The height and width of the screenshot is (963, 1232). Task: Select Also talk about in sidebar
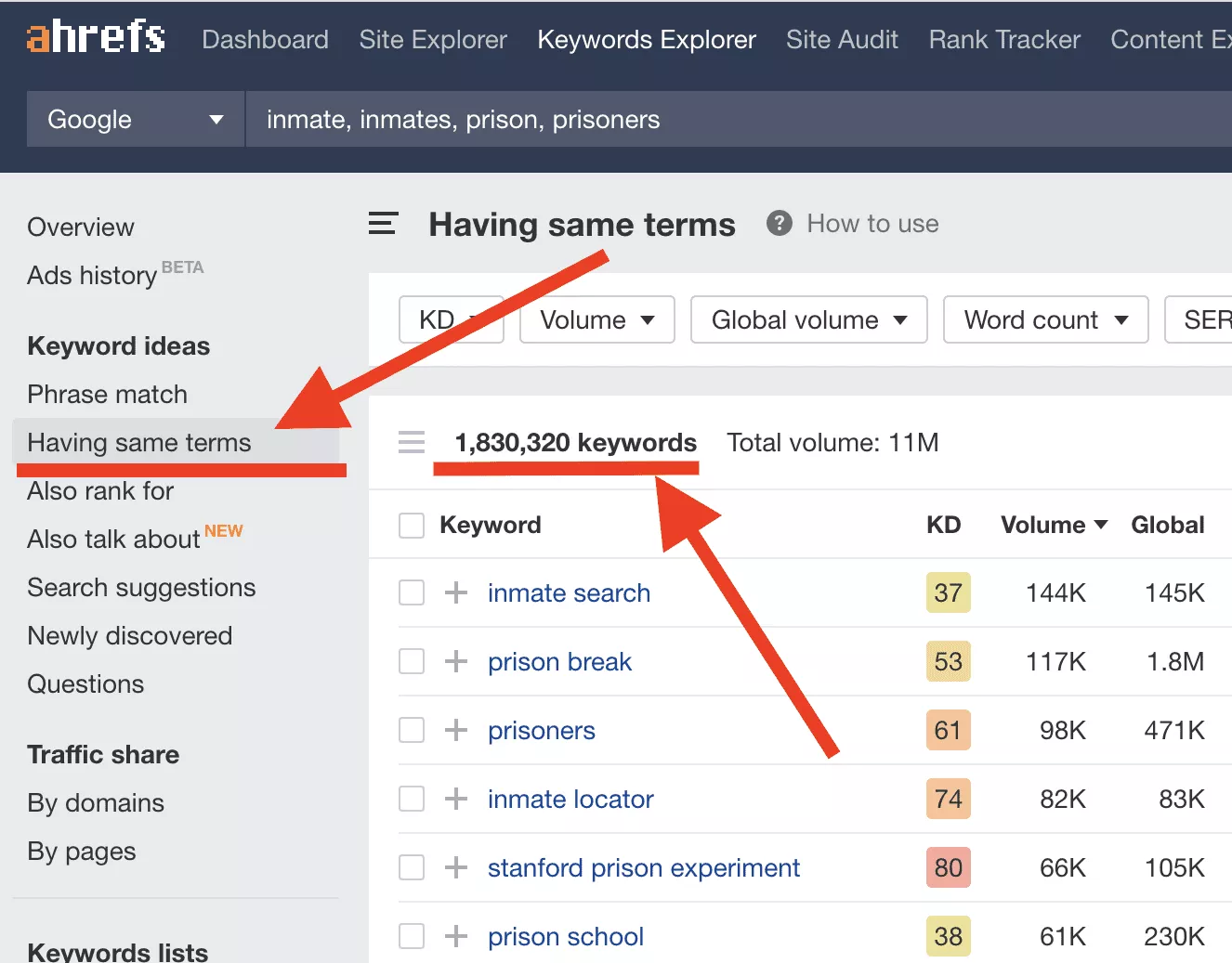[x=113, y=539]
